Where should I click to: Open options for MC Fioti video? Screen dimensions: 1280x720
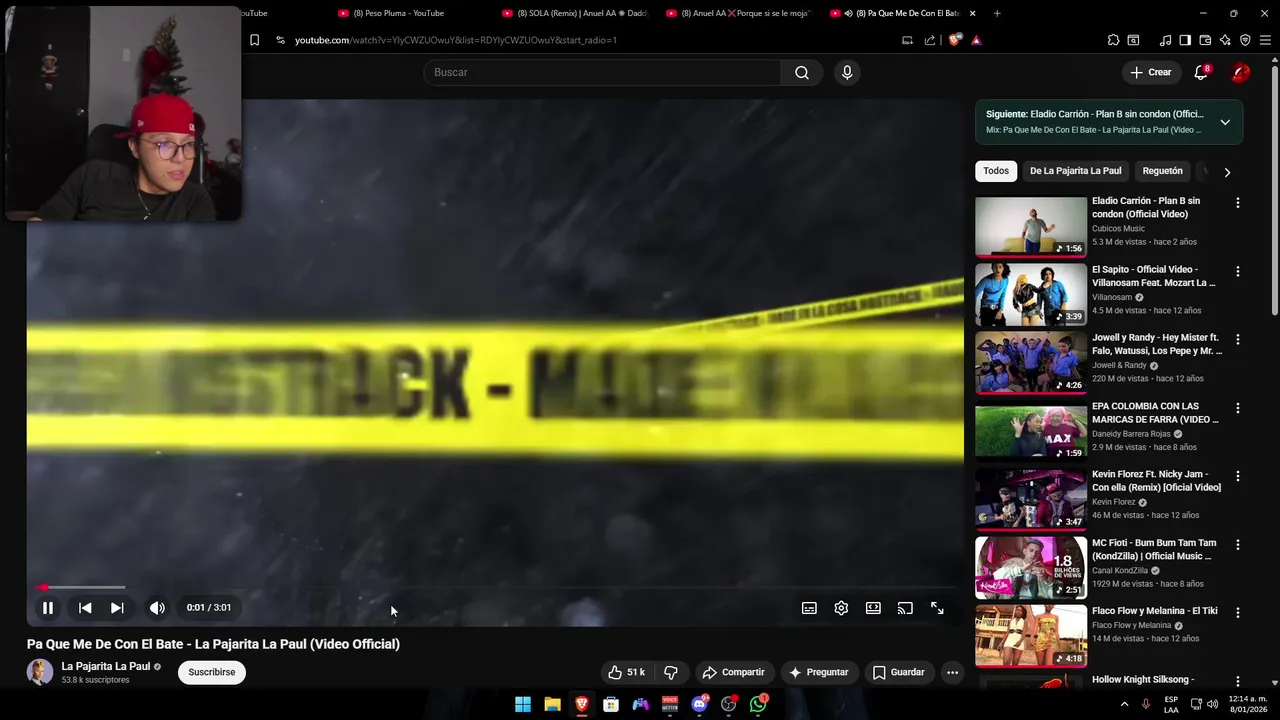point(1237,545)
